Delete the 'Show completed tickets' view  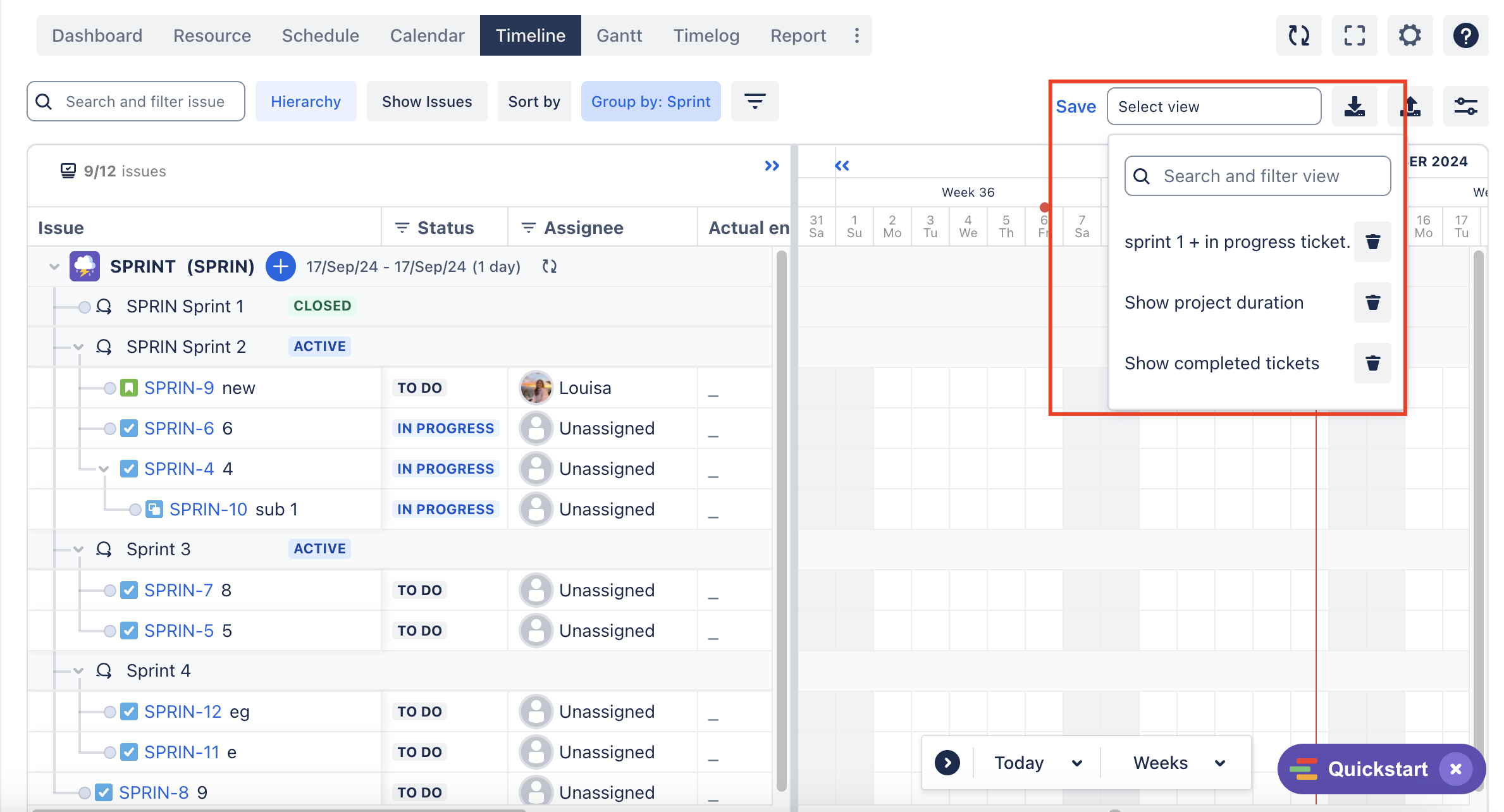tap(1372, 363)
